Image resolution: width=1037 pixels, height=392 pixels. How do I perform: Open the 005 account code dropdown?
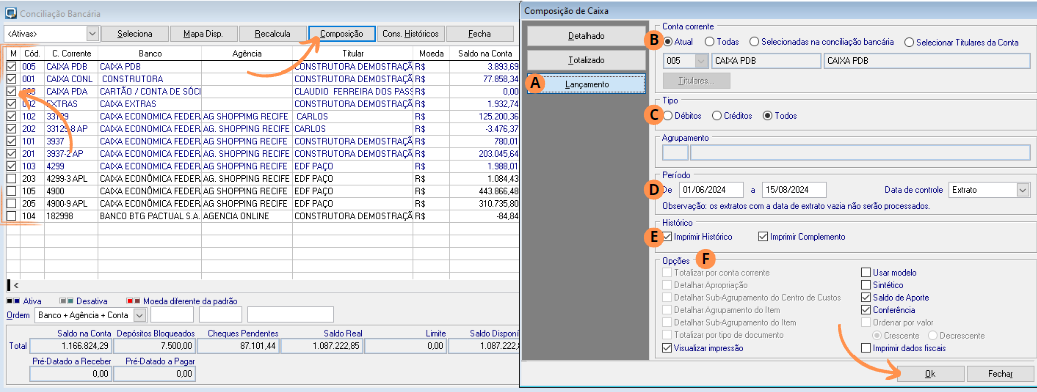tap(701, 61)
